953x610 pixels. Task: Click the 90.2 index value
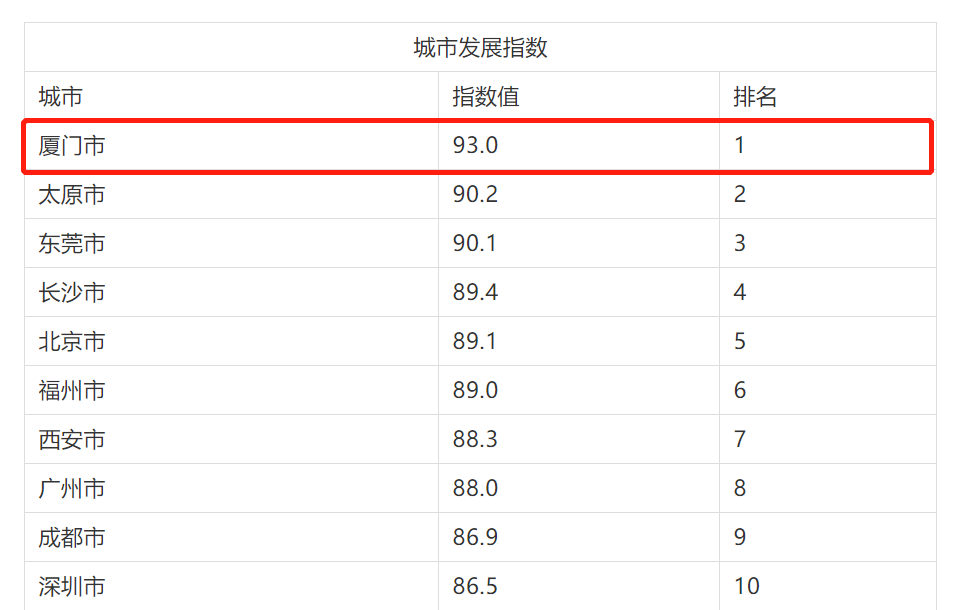click(475, 195)
